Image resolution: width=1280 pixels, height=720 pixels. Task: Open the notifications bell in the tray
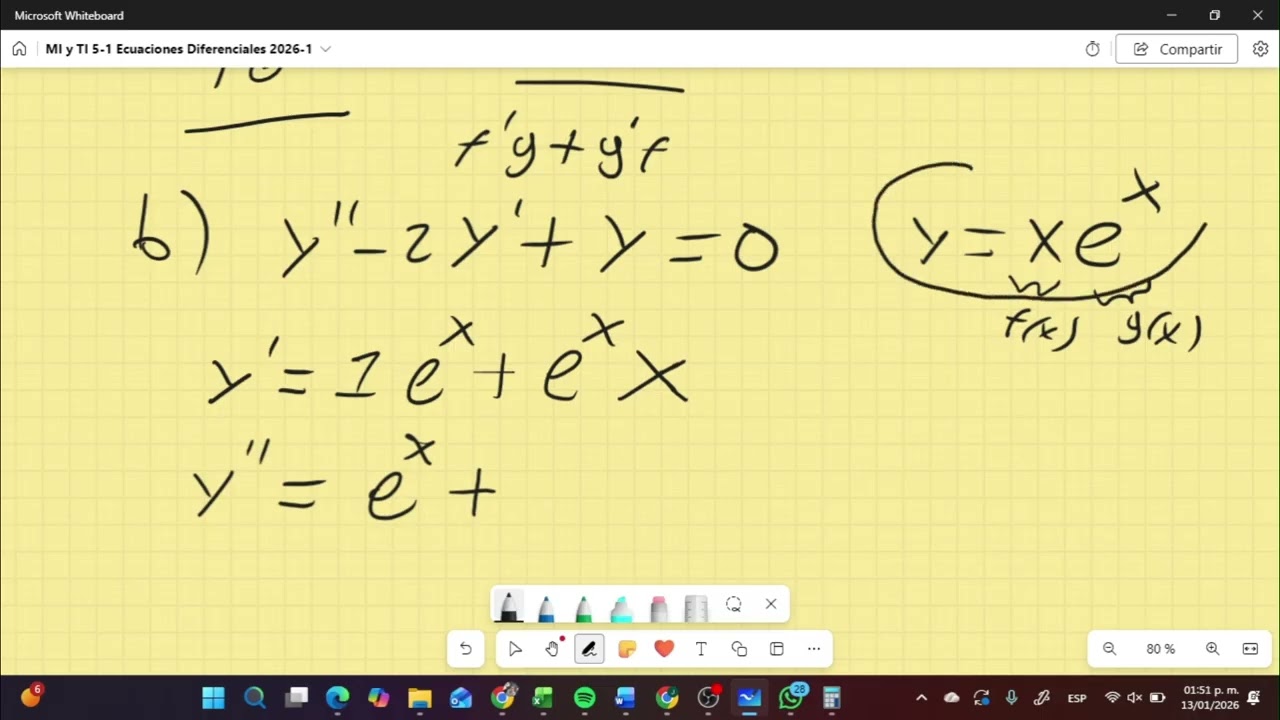pyautogui.click(x=1254, y=698)
